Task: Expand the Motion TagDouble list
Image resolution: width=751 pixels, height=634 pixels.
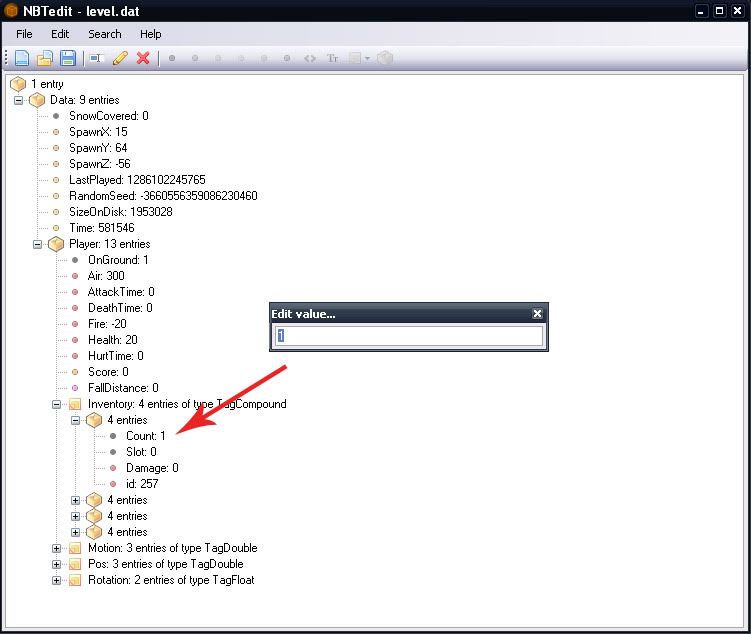Action: click(57, 548)
